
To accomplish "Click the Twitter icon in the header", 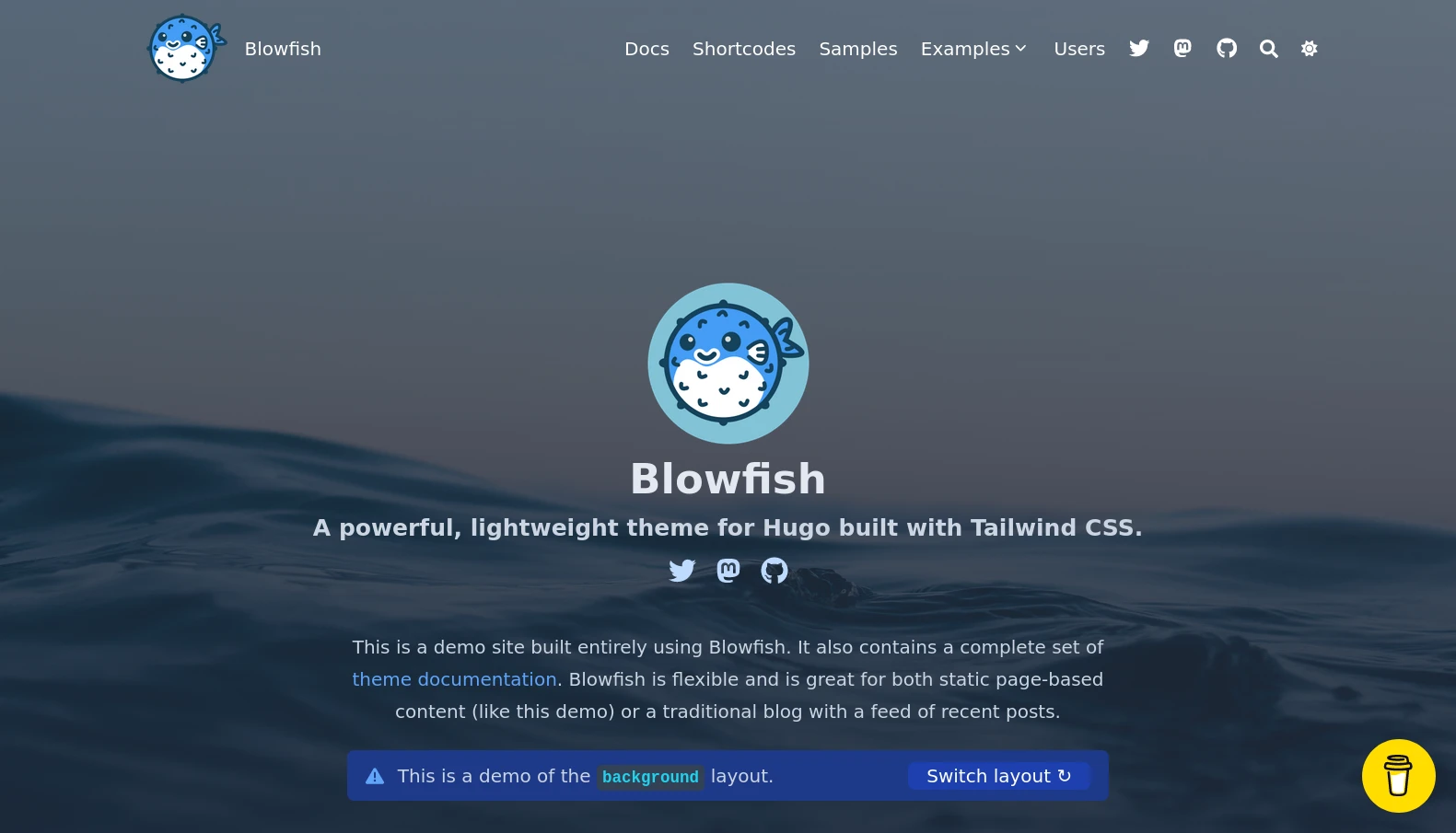I will (1139, 49).
